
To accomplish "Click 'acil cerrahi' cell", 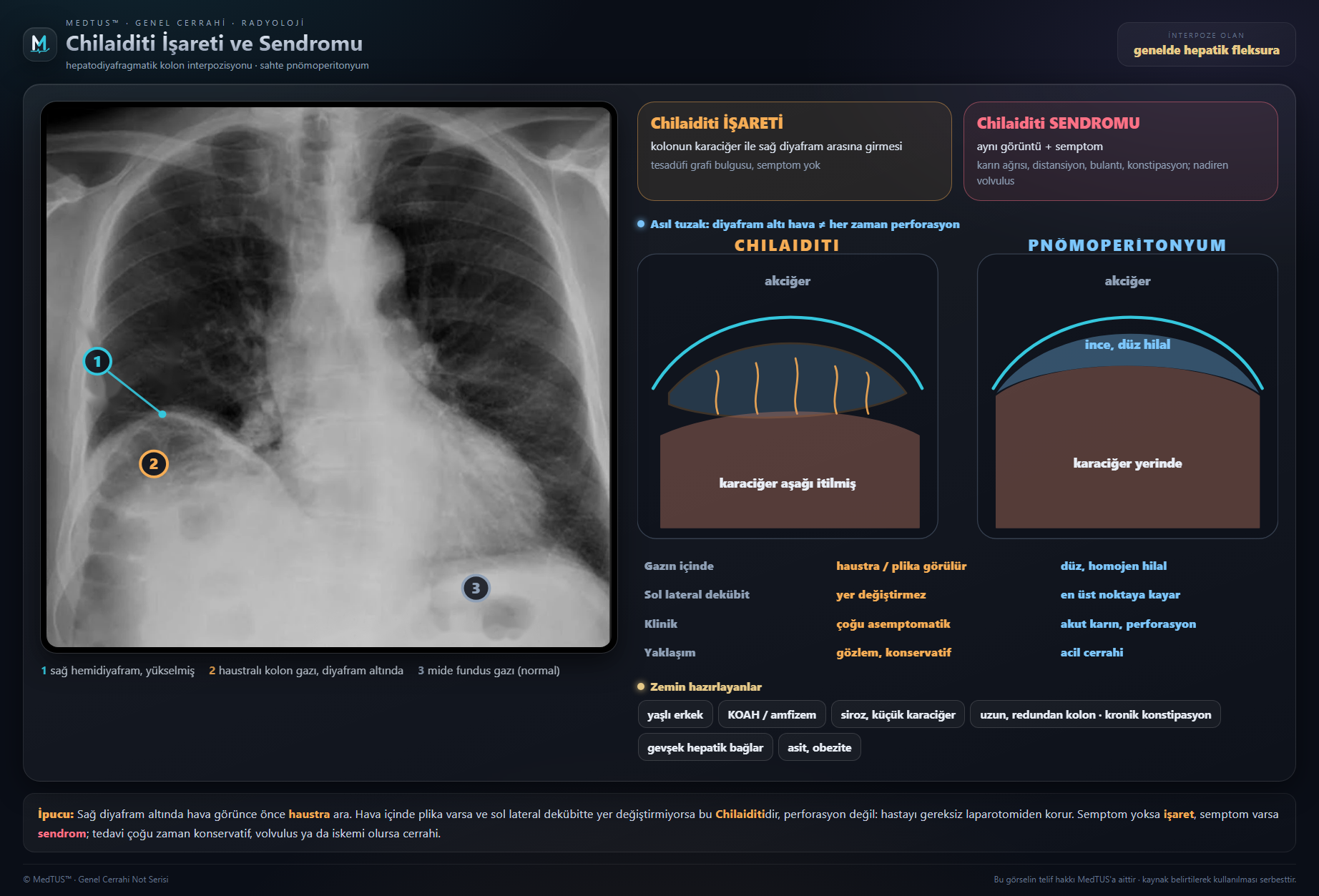I will pos(1092,652).
